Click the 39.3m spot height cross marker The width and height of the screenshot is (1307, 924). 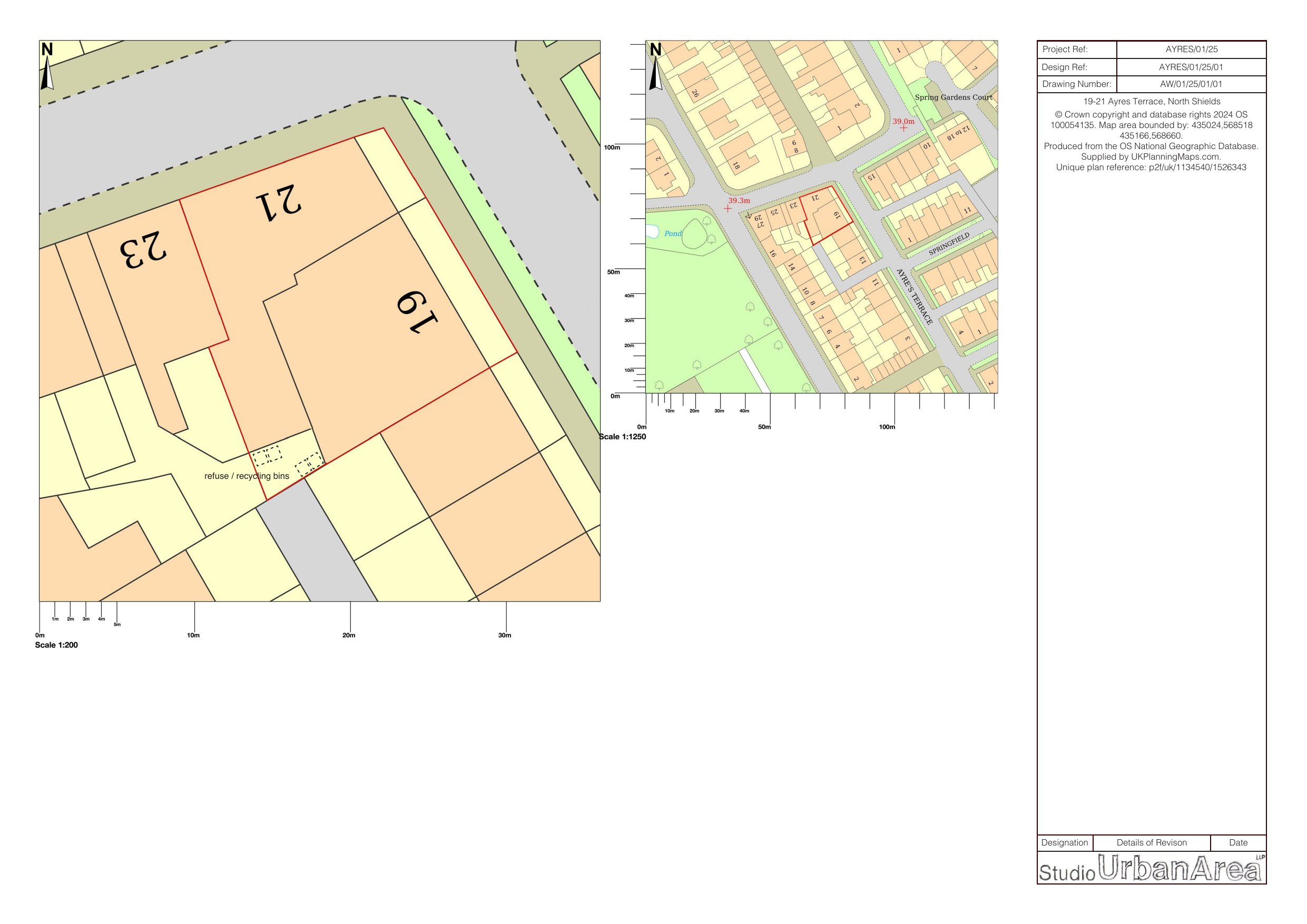[728, 209]
